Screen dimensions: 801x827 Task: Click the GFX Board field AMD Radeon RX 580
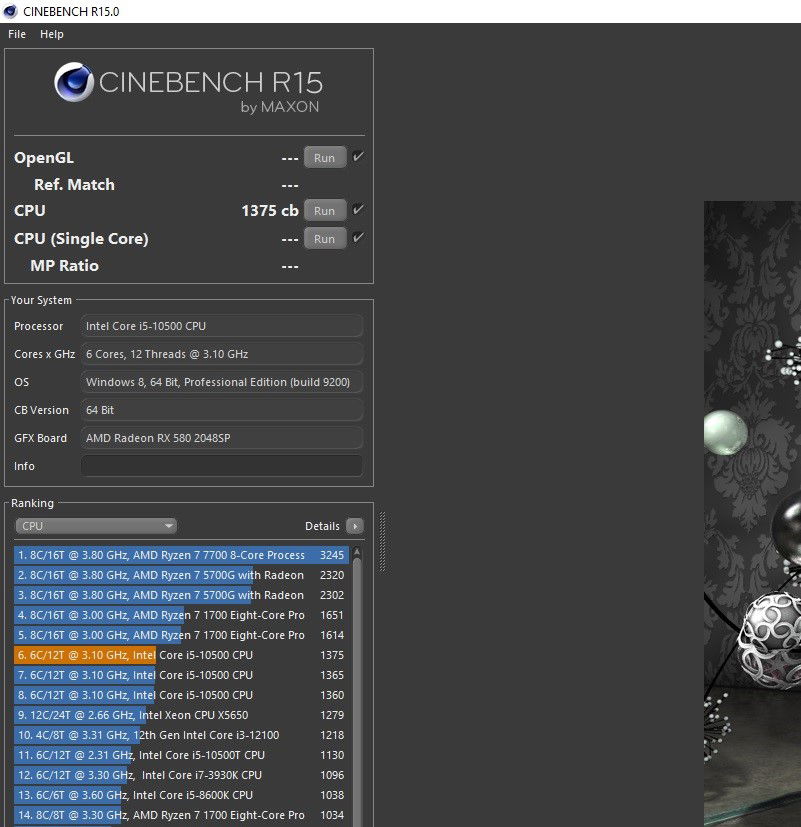222,438
